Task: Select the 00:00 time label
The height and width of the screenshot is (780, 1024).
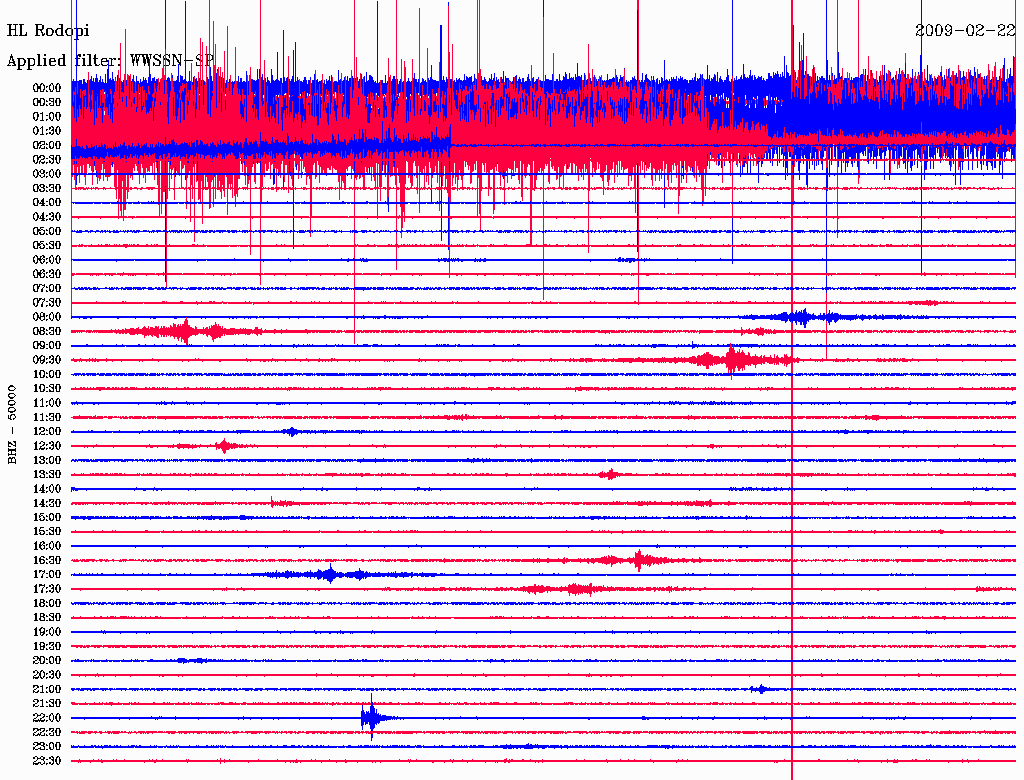Action: 47,88
